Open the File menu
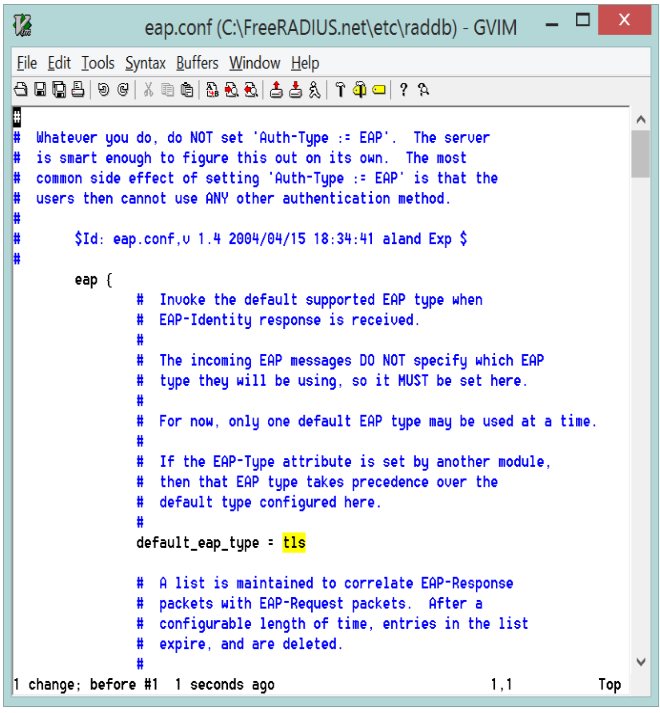 [26, 63]
